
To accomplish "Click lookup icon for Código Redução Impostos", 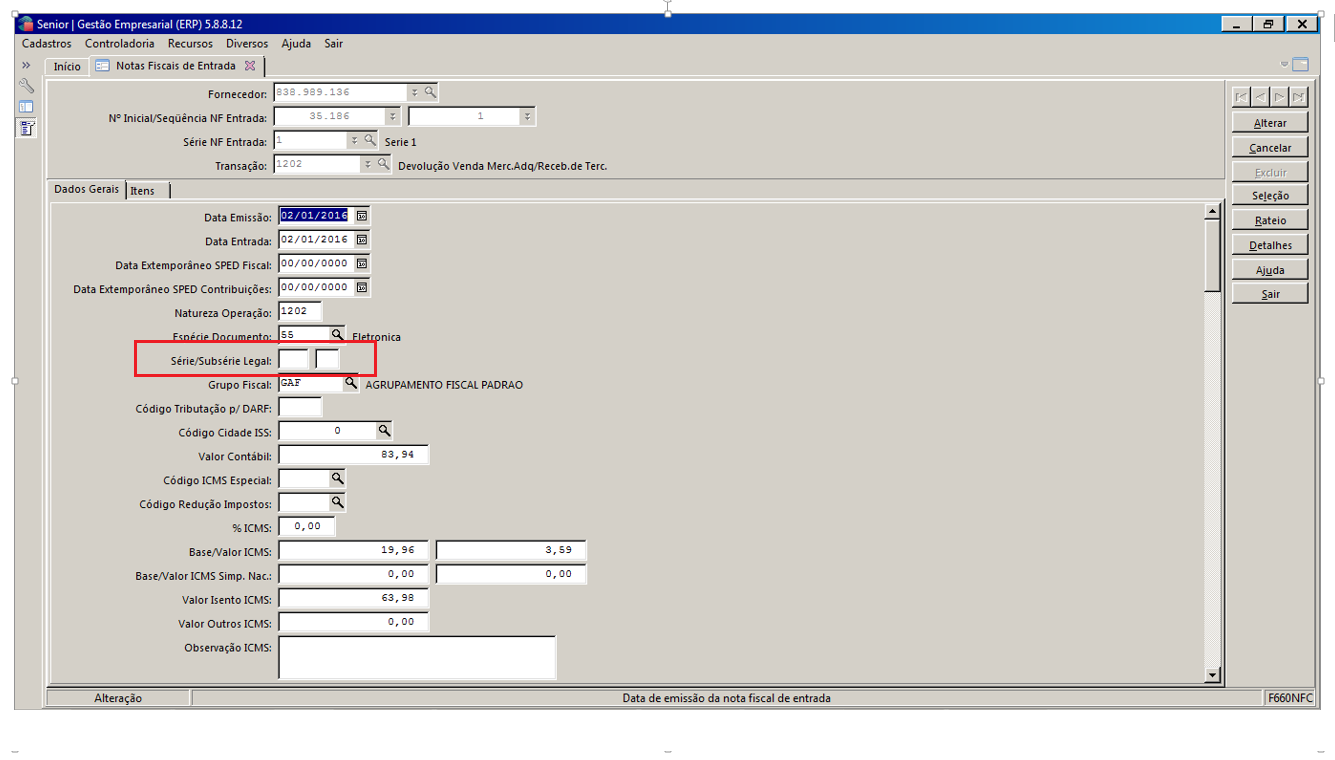I will tap(338, 503).
